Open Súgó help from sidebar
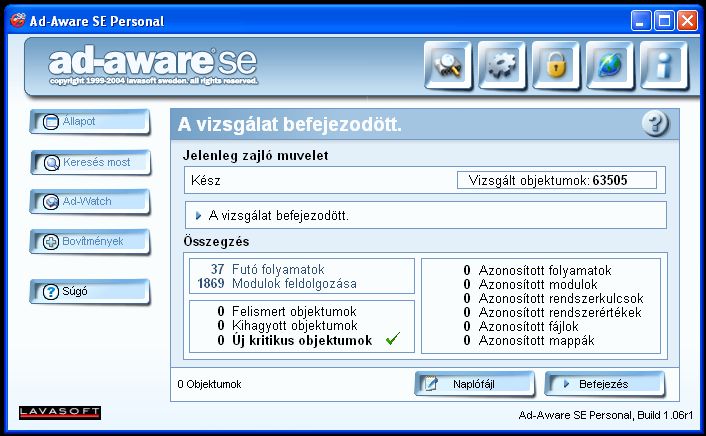This screenshot has height=436, width=706. [90, 291]
